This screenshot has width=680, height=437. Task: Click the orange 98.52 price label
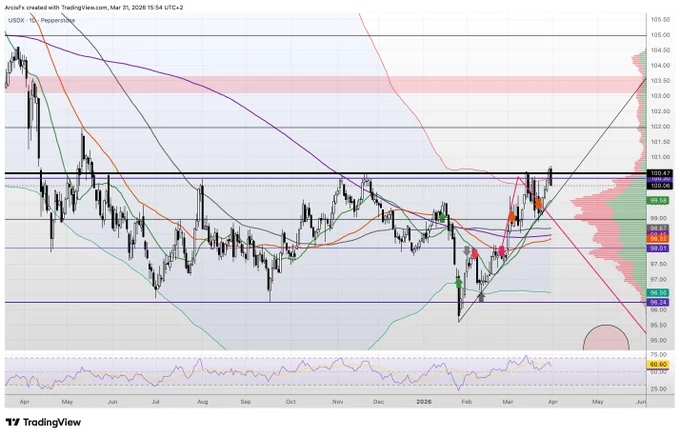pyautogui.click(x=659, y=238)
